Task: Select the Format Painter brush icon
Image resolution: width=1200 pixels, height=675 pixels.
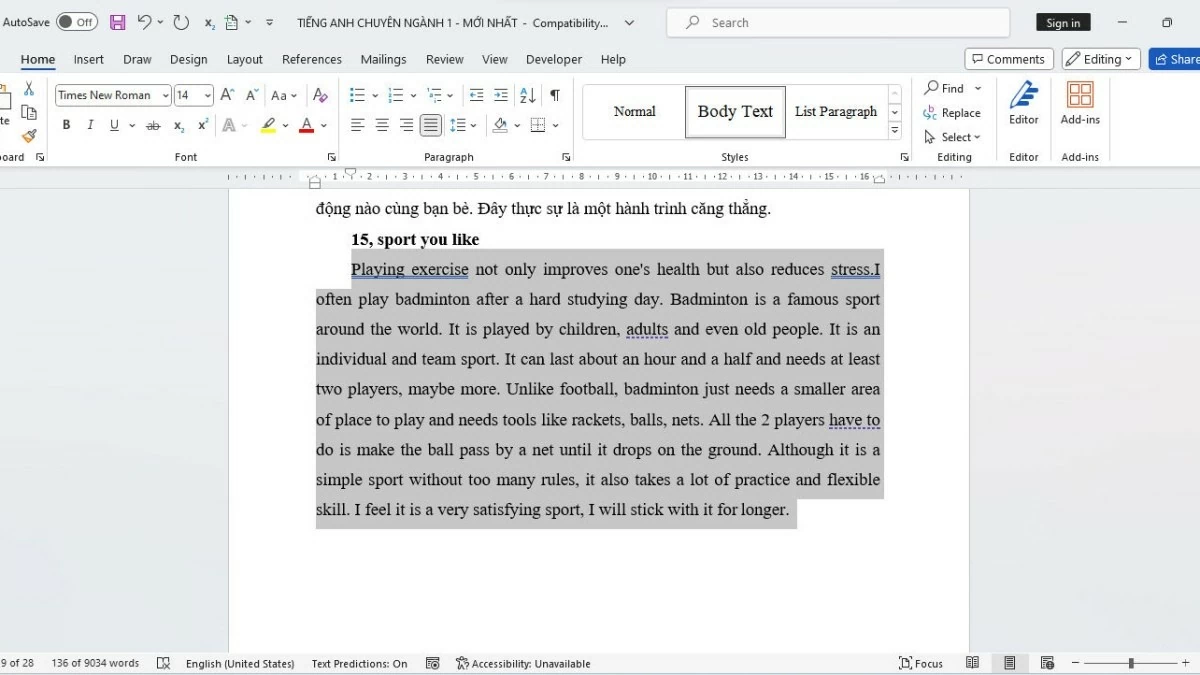Action: [29, 136]
